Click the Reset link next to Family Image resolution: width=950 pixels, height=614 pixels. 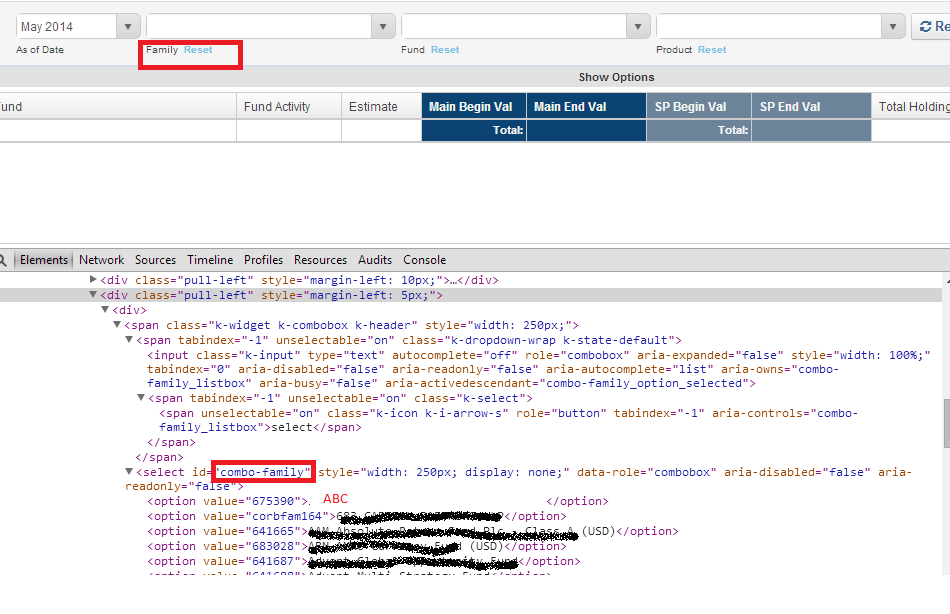pyautogui.click(x=198, y=50)
